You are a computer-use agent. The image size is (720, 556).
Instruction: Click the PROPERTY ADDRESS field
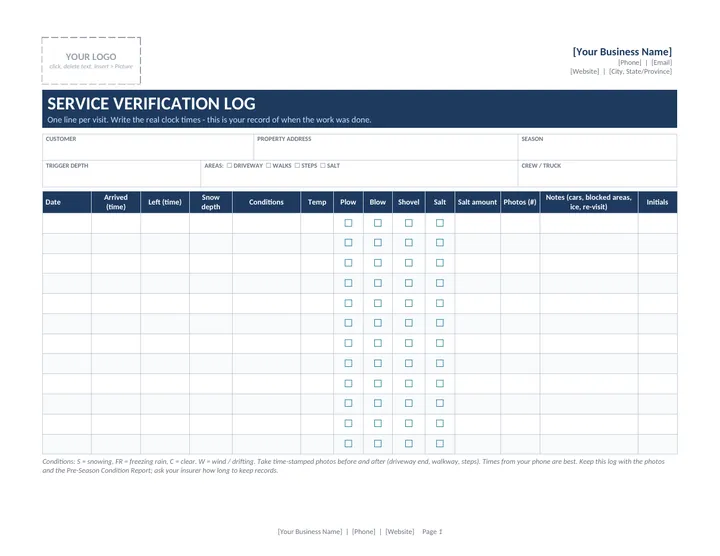tap(386, 147)
